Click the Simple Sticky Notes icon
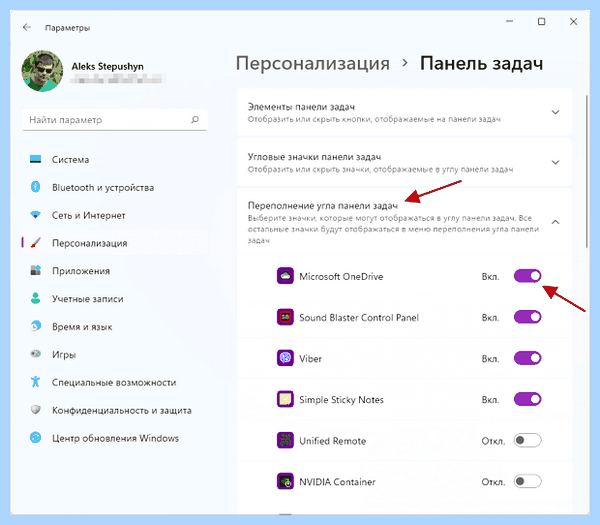This screenshot has height=525, width=600. click(285, 399)
